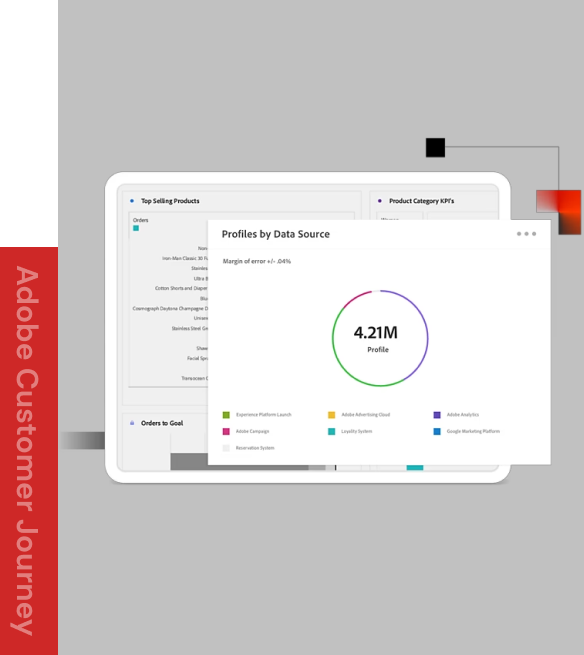Click the purple dot beside Product Category KPI's
584x655 pixels.
(x=379, y=201)
